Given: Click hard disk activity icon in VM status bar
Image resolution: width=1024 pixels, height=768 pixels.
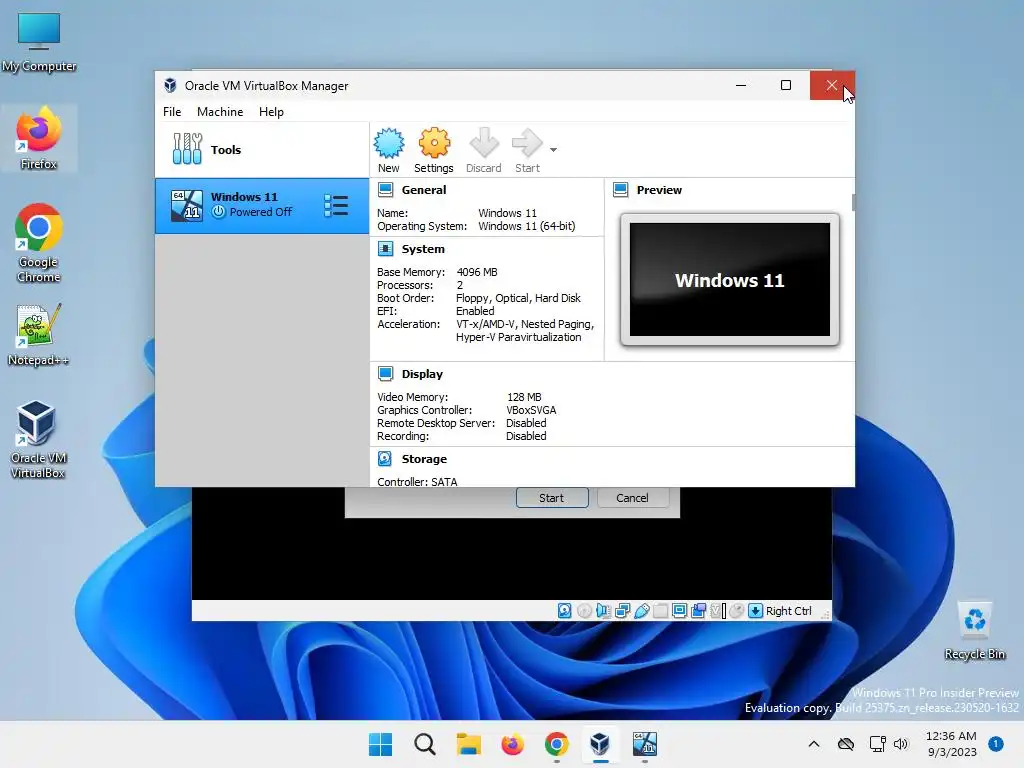Looking at the screenshot, I should 564,611.
